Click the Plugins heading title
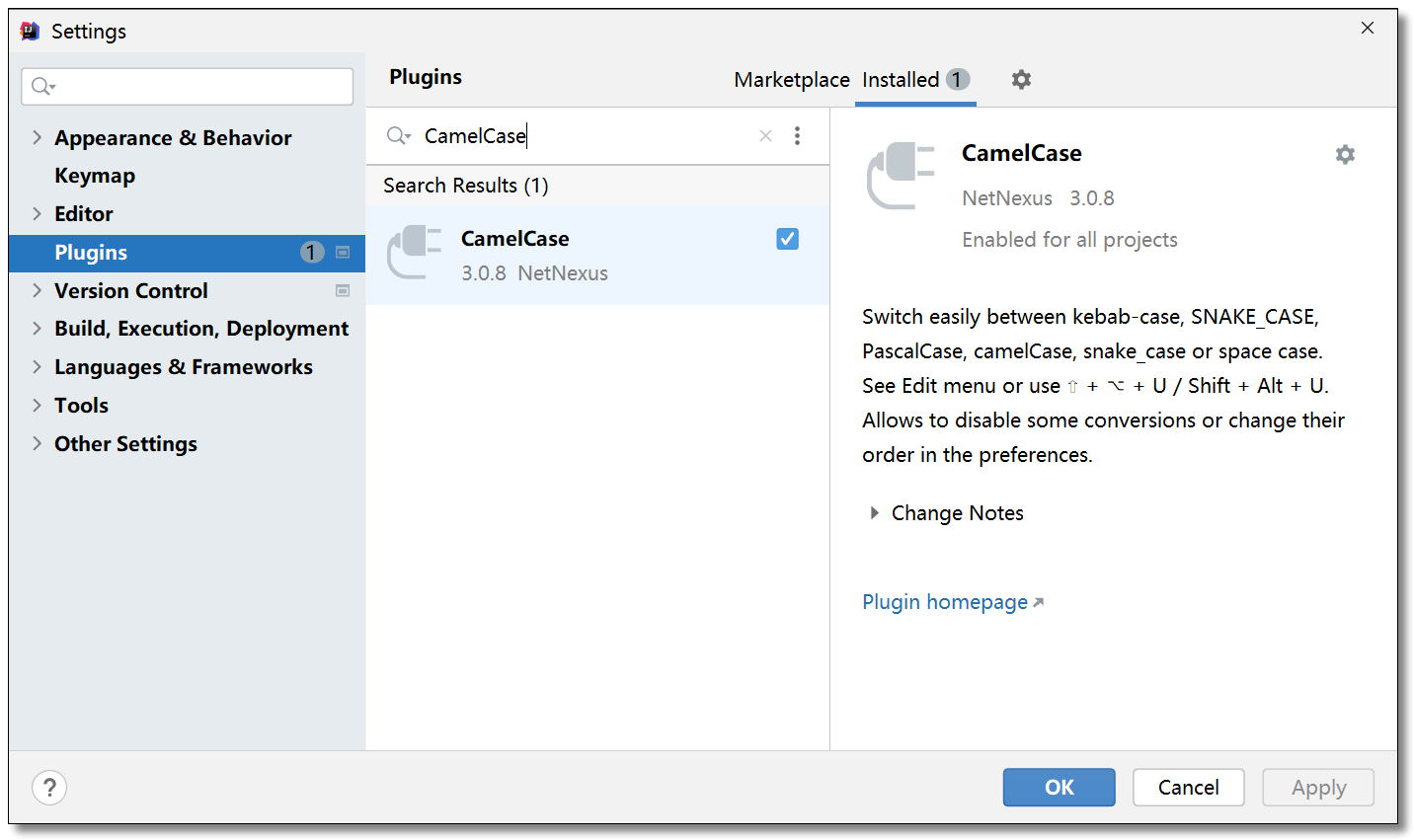 point(426,77)
